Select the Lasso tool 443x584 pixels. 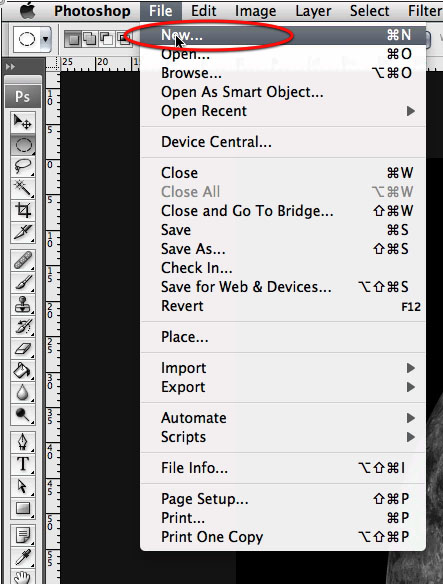point(23,166)
